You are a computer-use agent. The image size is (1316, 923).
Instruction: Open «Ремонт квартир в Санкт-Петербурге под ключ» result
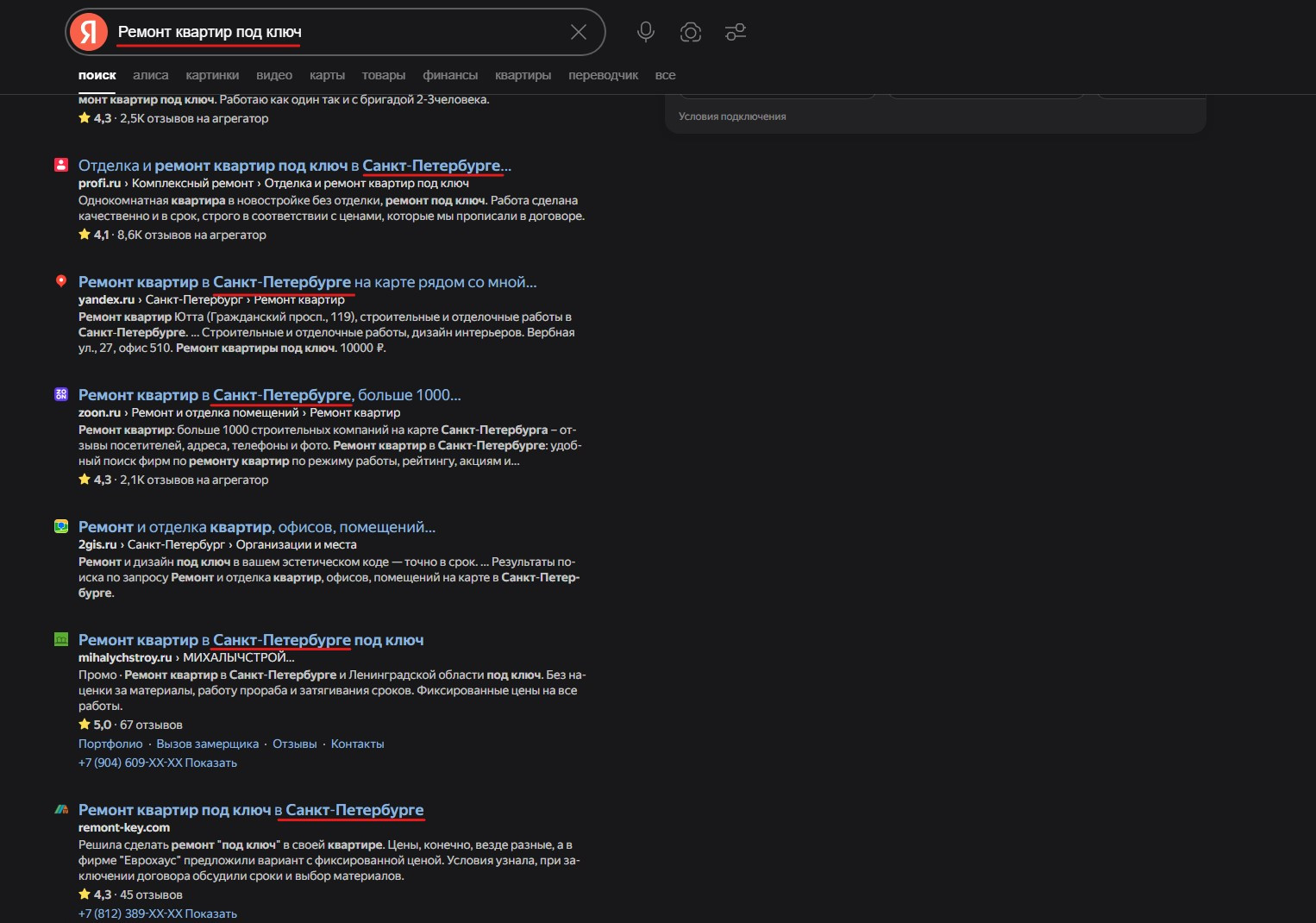coord(251,640)
